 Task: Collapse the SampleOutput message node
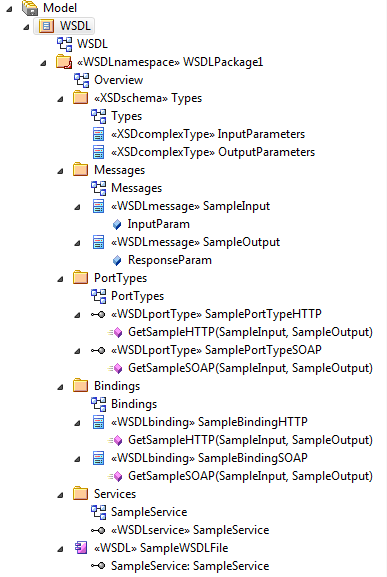tap(77, 244)
